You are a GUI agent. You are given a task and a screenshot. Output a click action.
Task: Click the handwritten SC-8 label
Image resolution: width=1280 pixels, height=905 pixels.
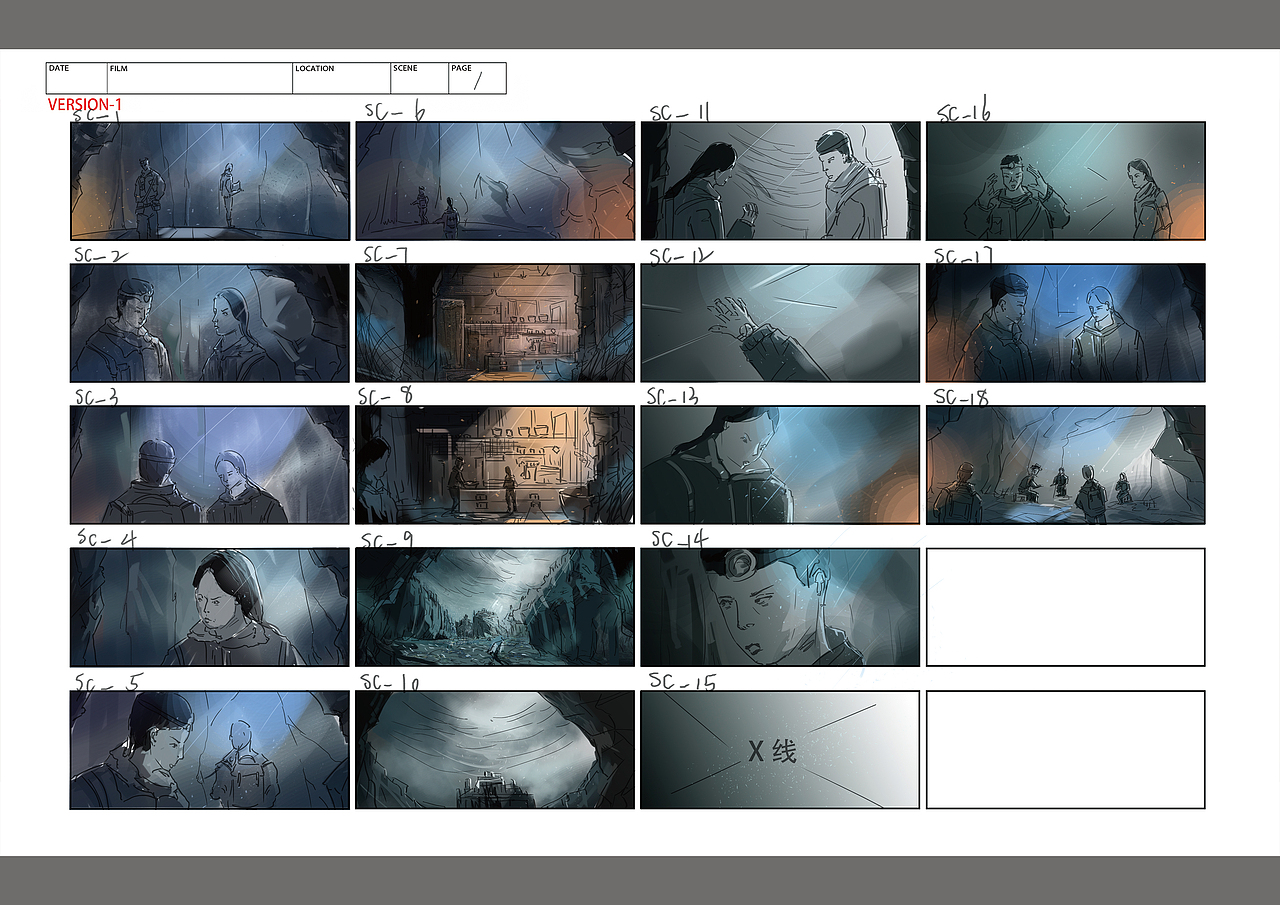[x=387, y=396]
